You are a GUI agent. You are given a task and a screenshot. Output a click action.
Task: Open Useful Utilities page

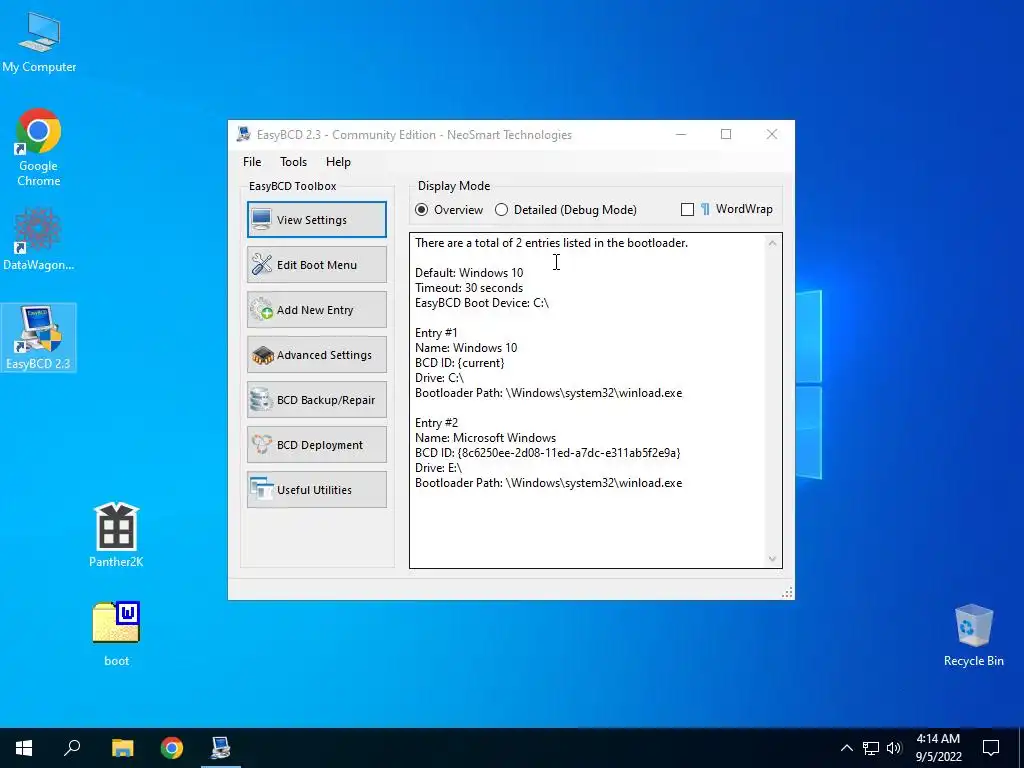tap(317, 490)
